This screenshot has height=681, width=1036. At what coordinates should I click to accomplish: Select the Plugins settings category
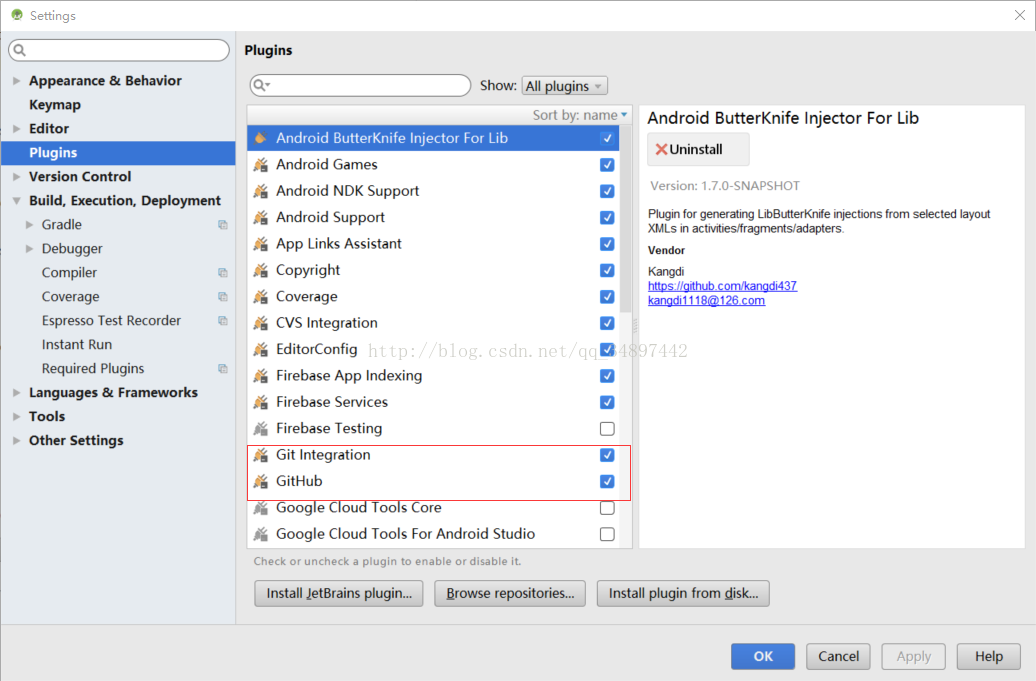tap(118, 153)
